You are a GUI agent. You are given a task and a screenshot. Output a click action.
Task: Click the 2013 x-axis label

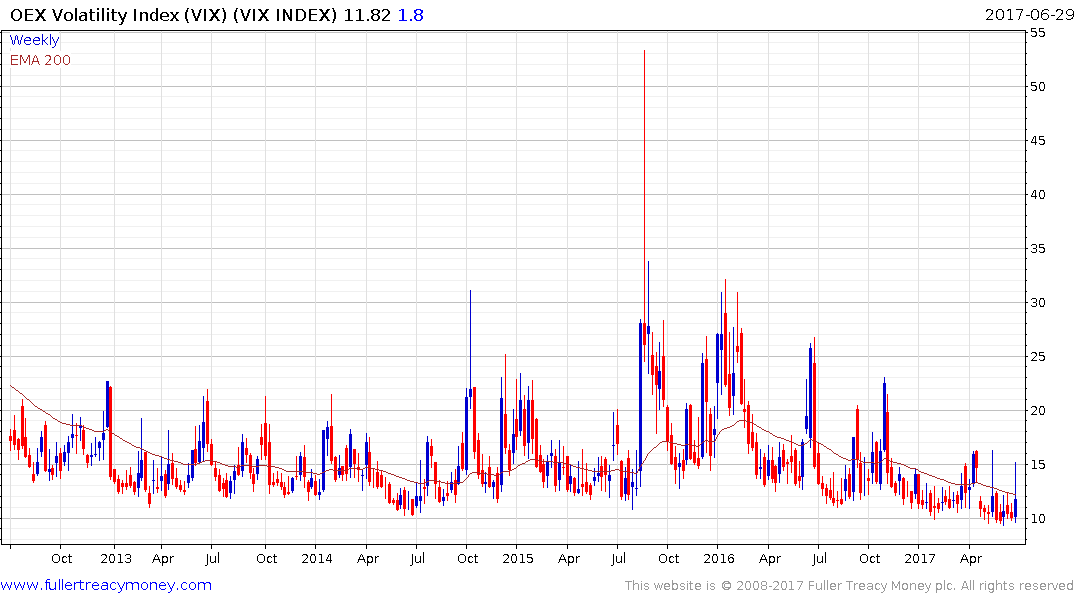tap(116, 558)
